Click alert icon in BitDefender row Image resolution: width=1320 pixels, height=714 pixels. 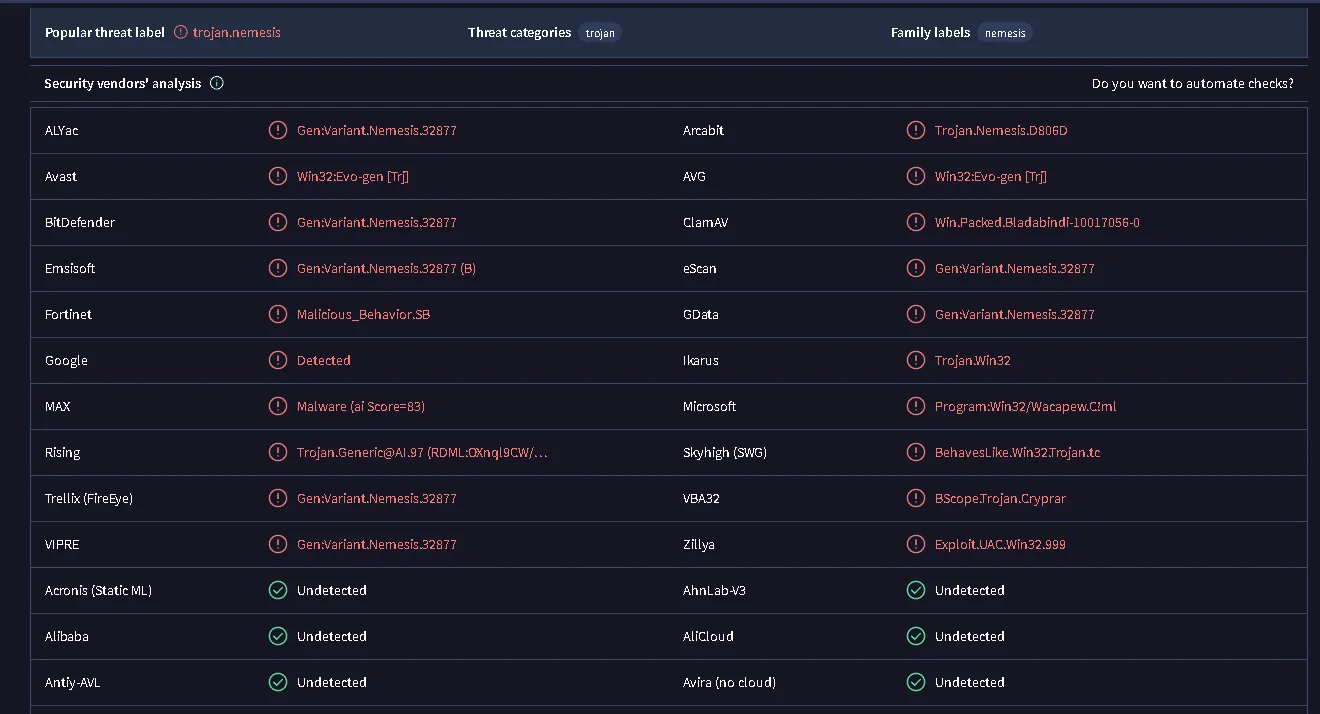tap(278, 222)
